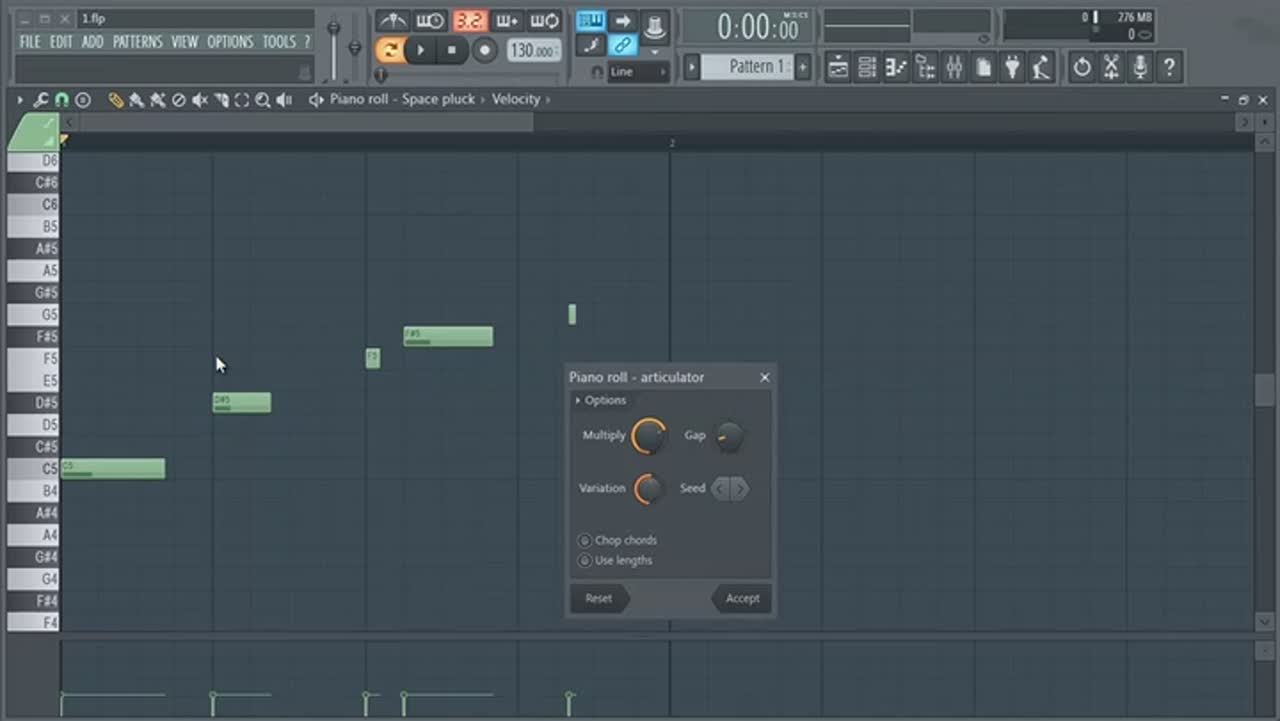Click the Reset button in articulator

click(x=598, y=598)
